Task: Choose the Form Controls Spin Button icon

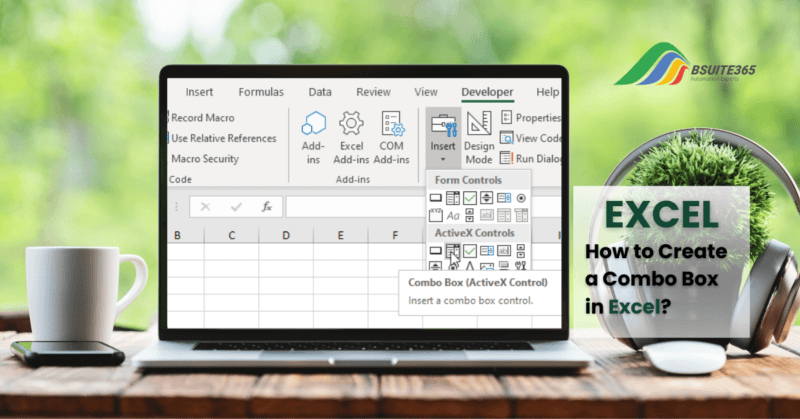Action: coord(487,198)
